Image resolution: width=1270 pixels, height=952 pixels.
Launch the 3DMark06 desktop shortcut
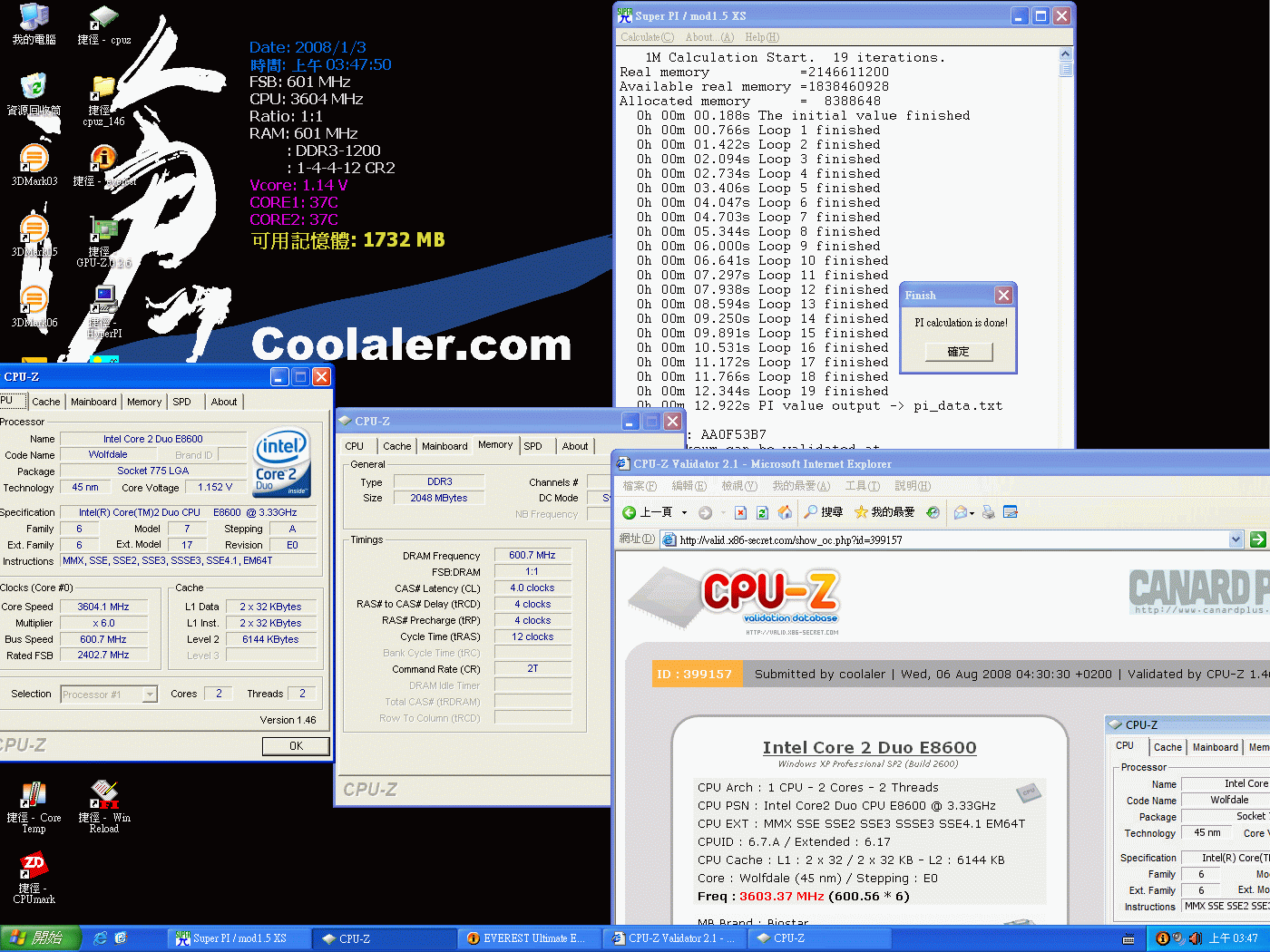[x=34, y=306]
